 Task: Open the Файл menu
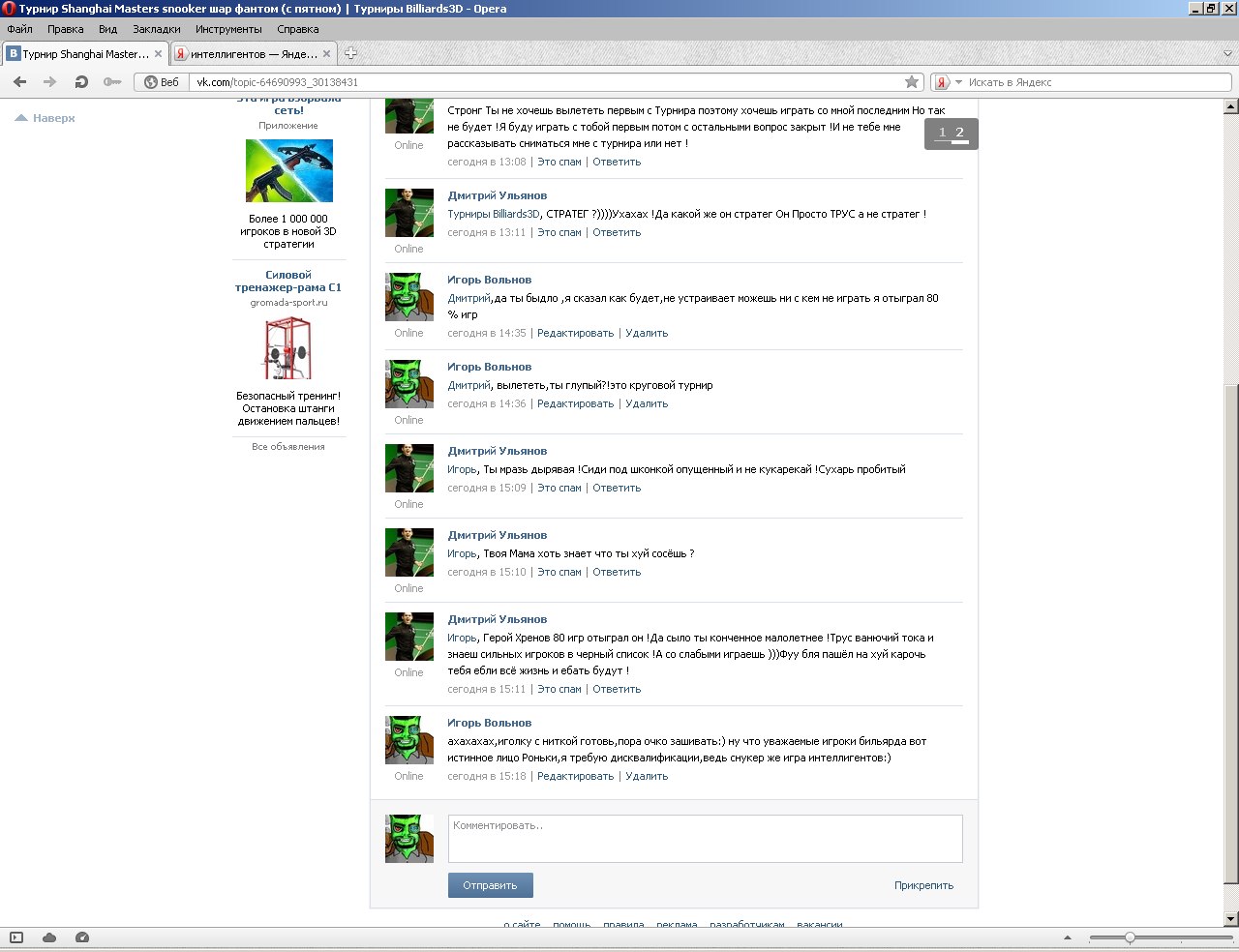click(x=19, y=29)
